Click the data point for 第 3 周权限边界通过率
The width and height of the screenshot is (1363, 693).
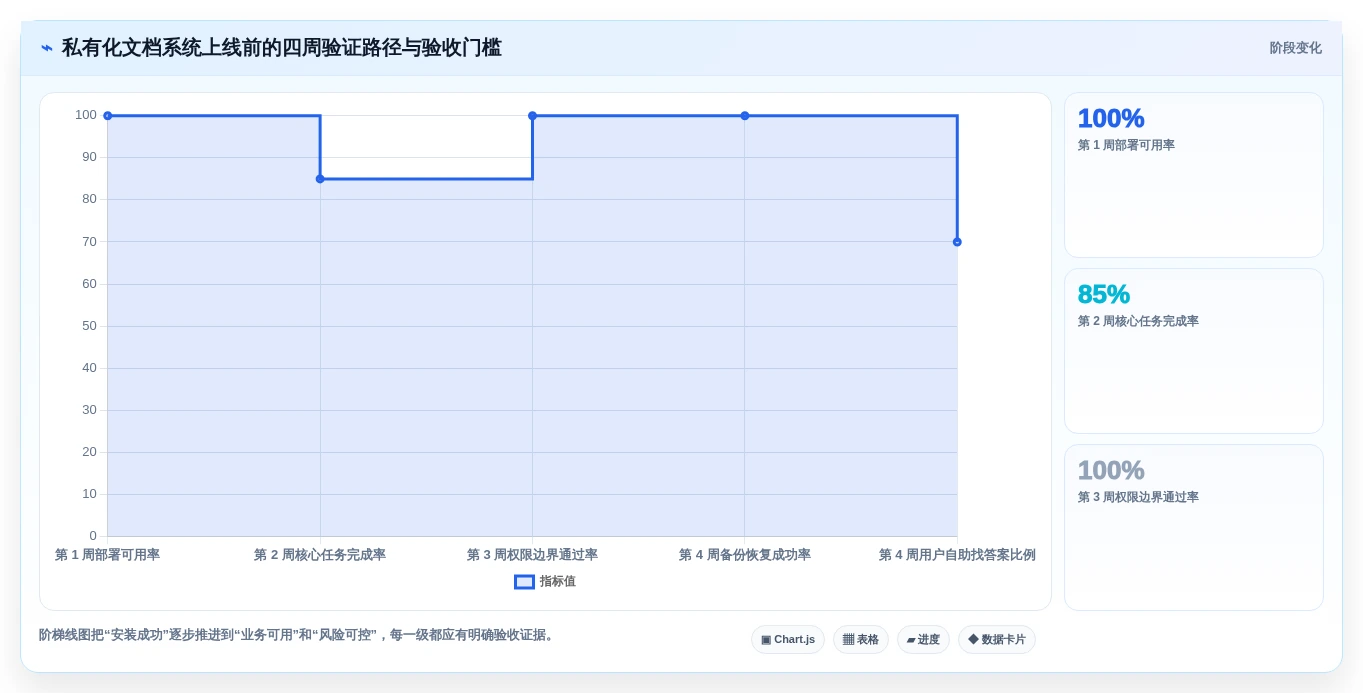(x=532, y=116)
